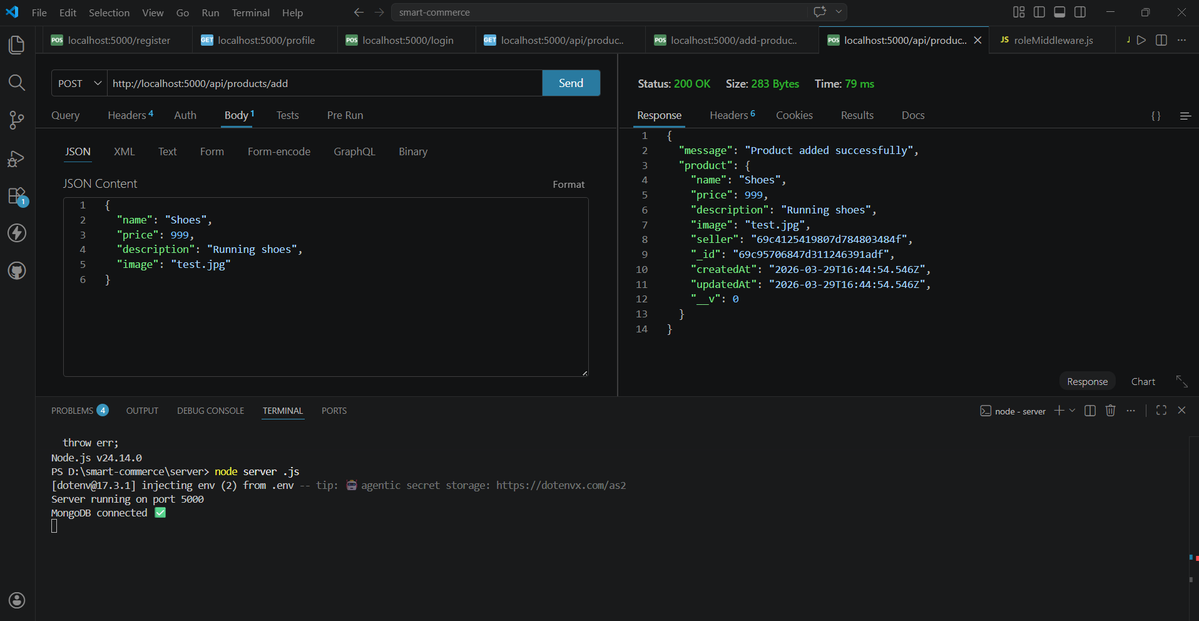Screen dimensions: 1199x621
Task: Open the Terminal menu
Action: coord(251,13)
